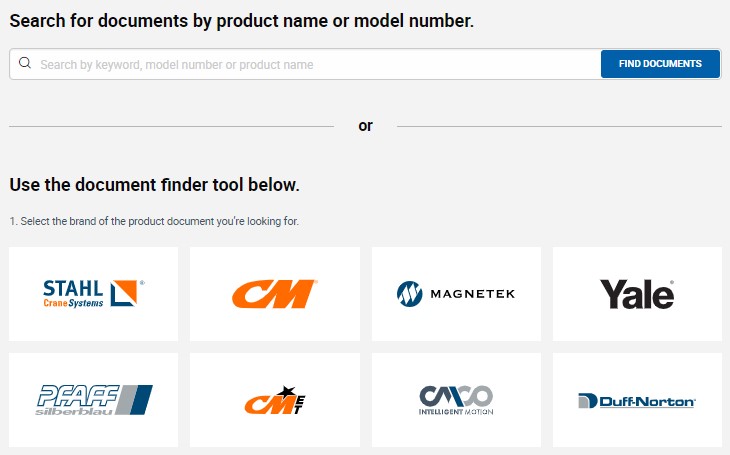
Task: Choose the orange CM brand logo
Action: (275, 294)
